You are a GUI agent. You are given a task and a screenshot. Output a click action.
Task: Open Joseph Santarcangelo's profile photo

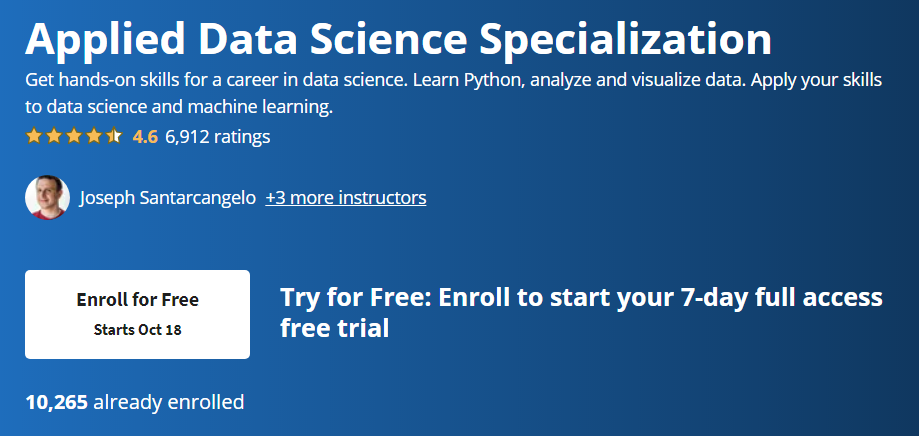tap(47, 197)
